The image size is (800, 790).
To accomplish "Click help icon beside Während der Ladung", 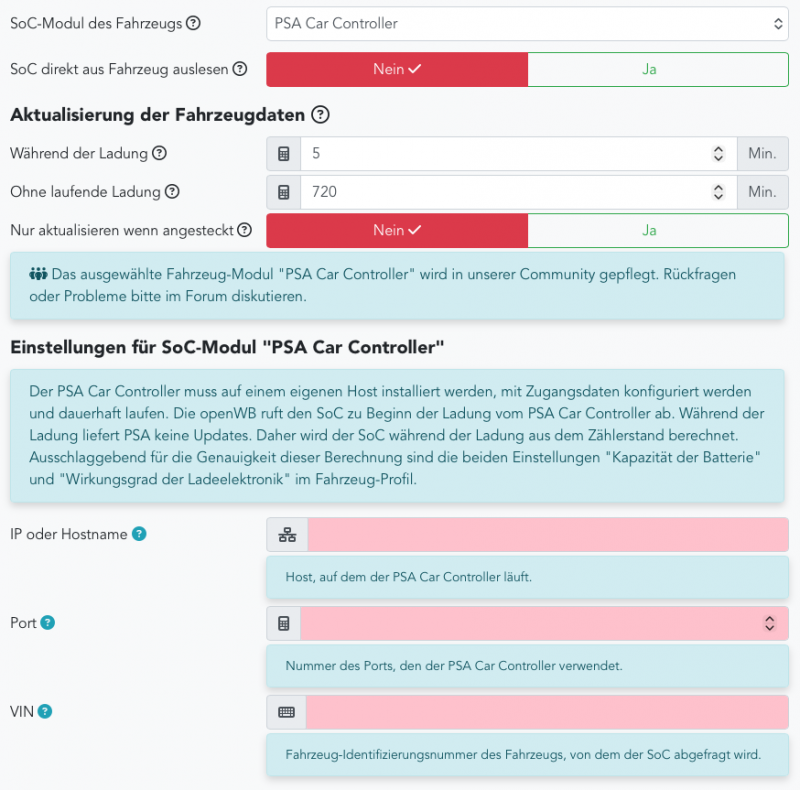I will (159, 154).
